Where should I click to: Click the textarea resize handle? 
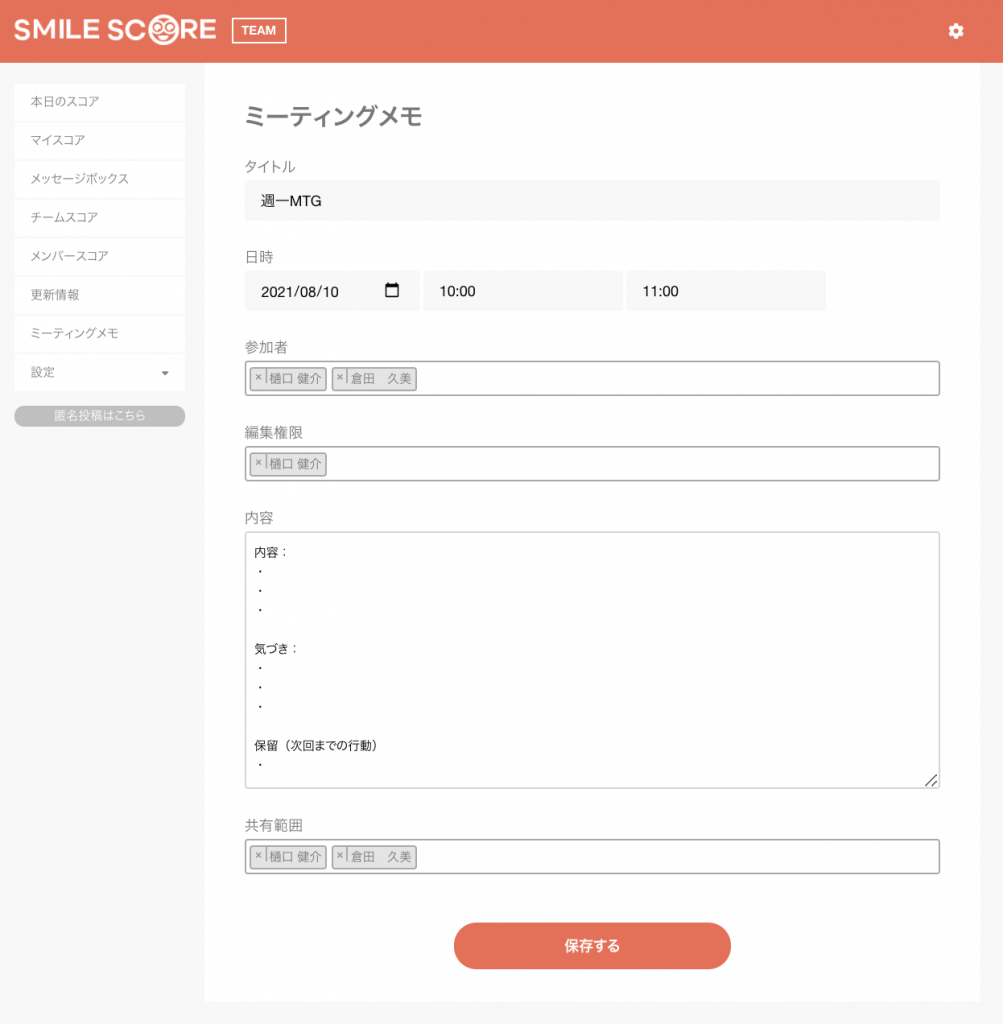[x=931, y=780]
